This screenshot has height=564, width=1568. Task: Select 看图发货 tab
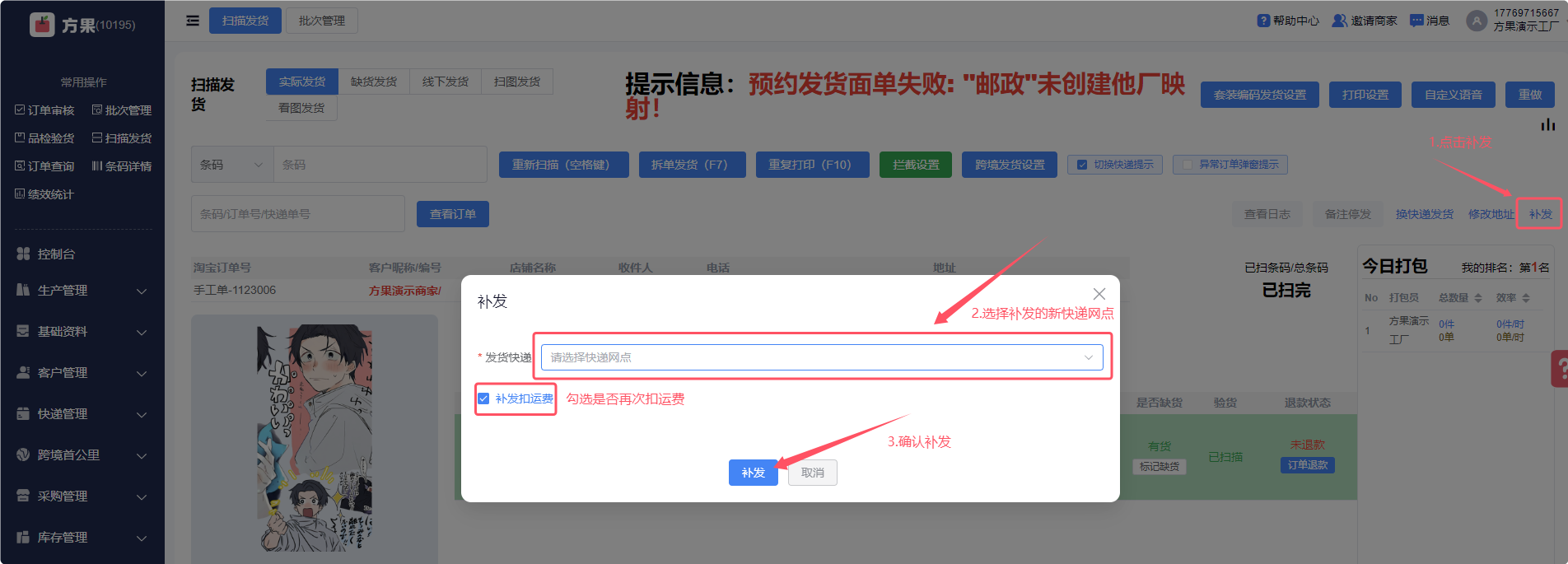pos(301,108)
